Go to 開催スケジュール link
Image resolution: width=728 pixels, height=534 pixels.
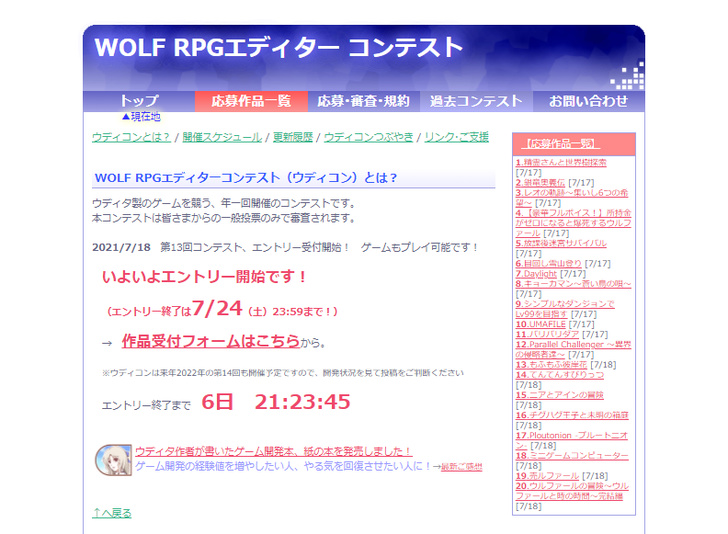(222, 137)
